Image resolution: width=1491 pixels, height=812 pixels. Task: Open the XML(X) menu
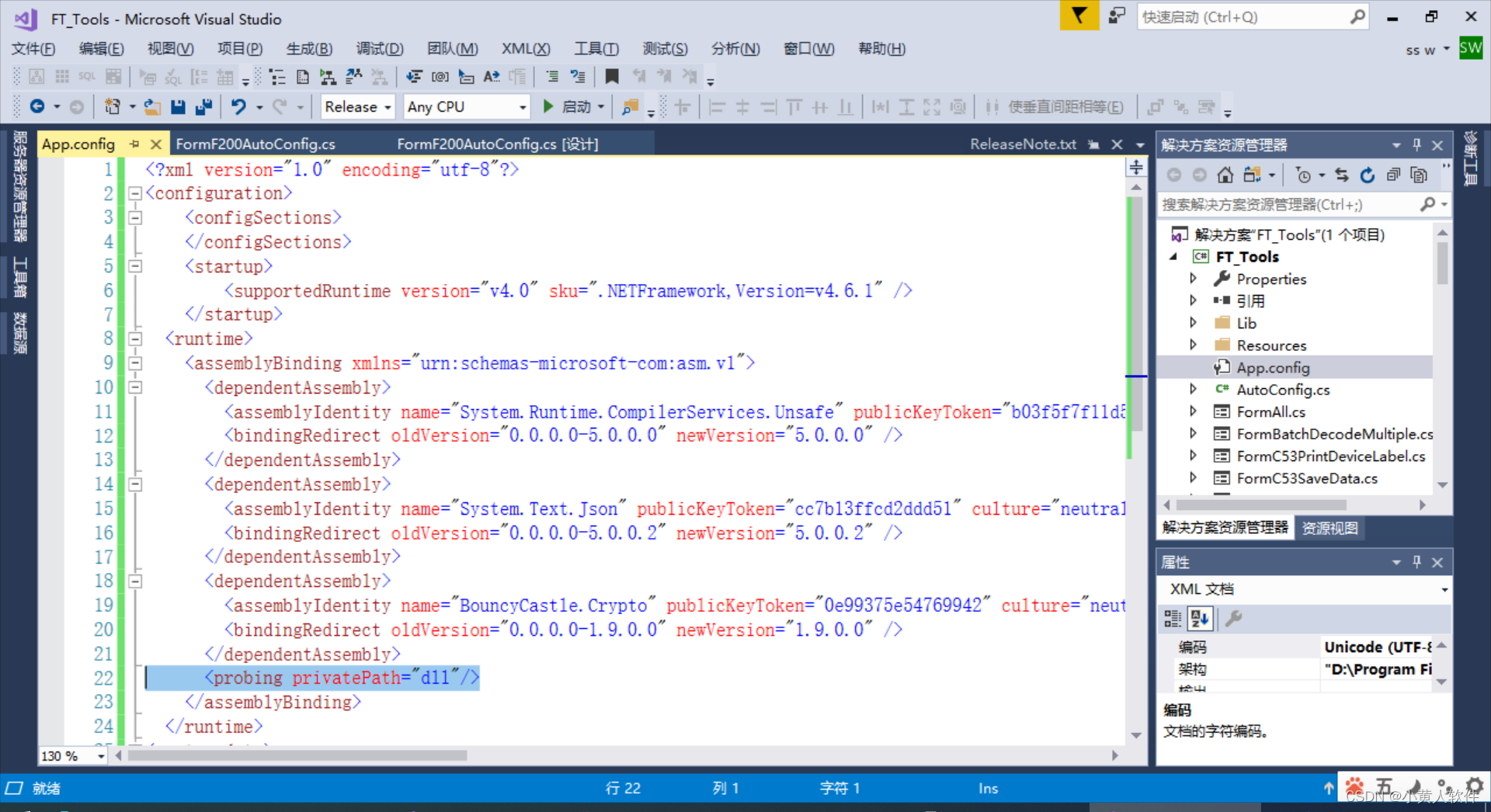pos(526,48)
